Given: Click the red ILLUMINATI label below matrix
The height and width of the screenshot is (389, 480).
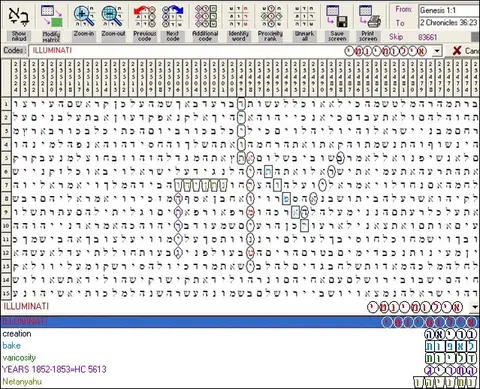Looking at the screenshot, I should 26,306.
